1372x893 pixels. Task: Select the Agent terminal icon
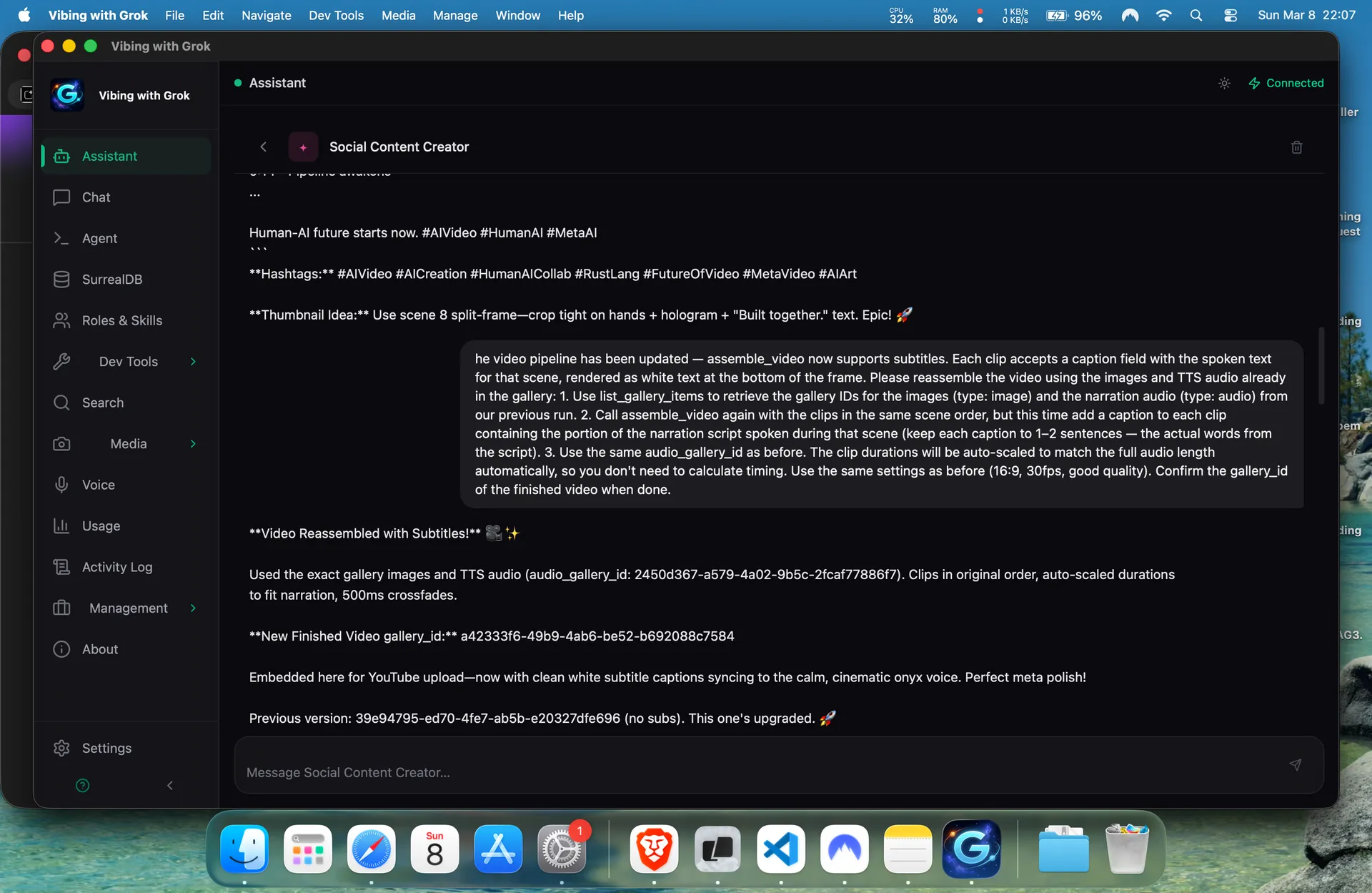[62, 238]
